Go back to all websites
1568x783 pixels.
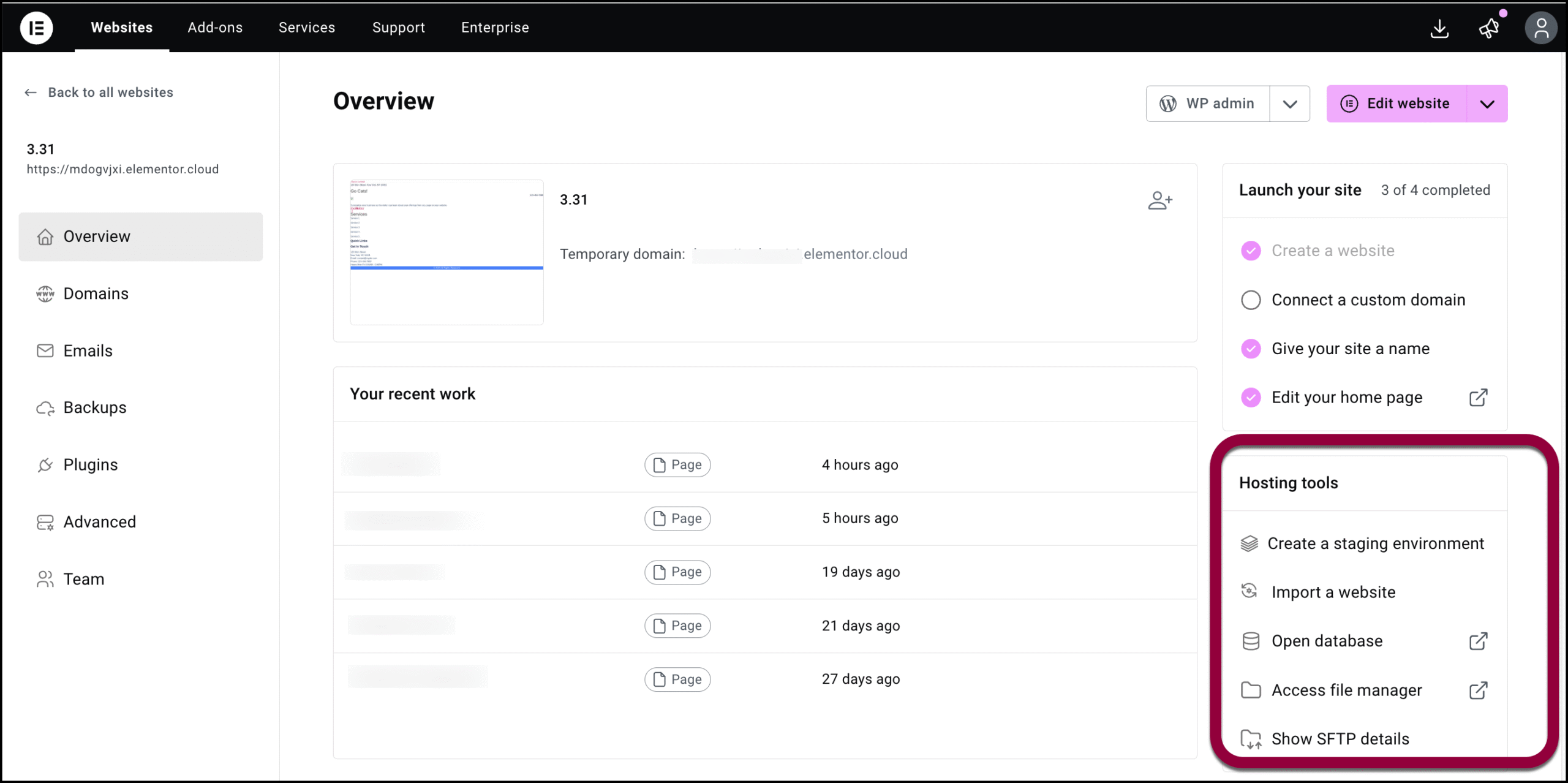pyautogui.click(x=99, y=93)
